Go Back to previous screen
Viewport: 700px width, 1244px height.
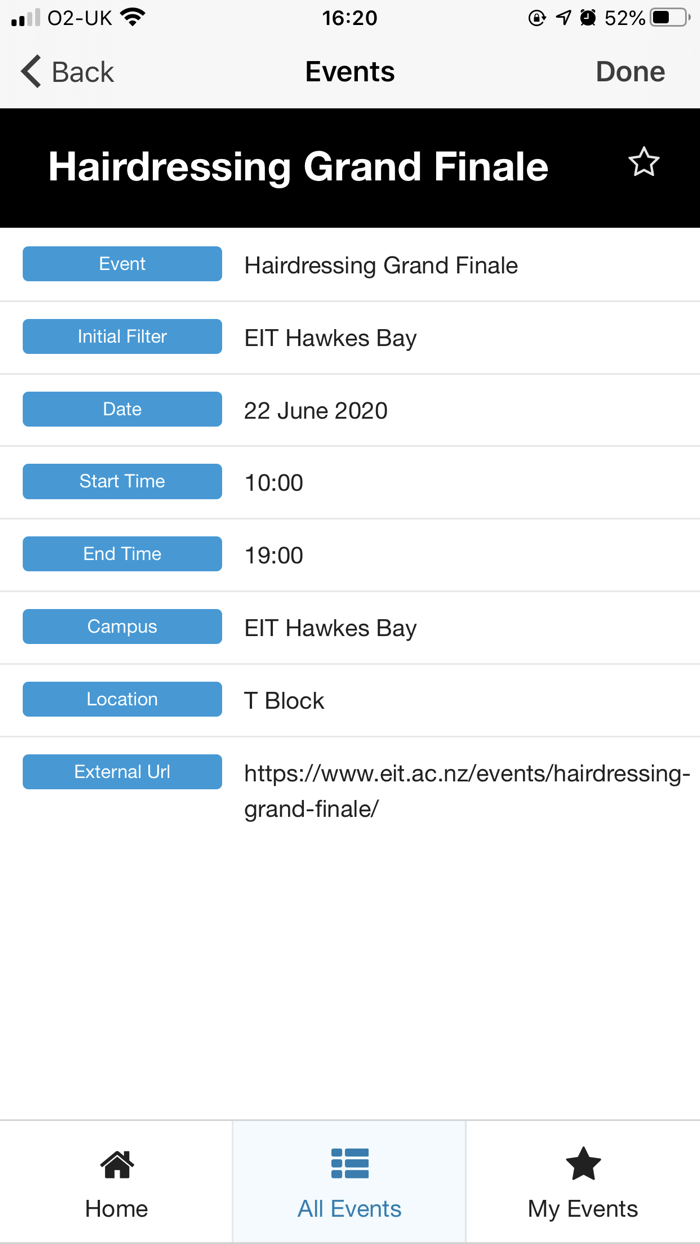(68, 72)
